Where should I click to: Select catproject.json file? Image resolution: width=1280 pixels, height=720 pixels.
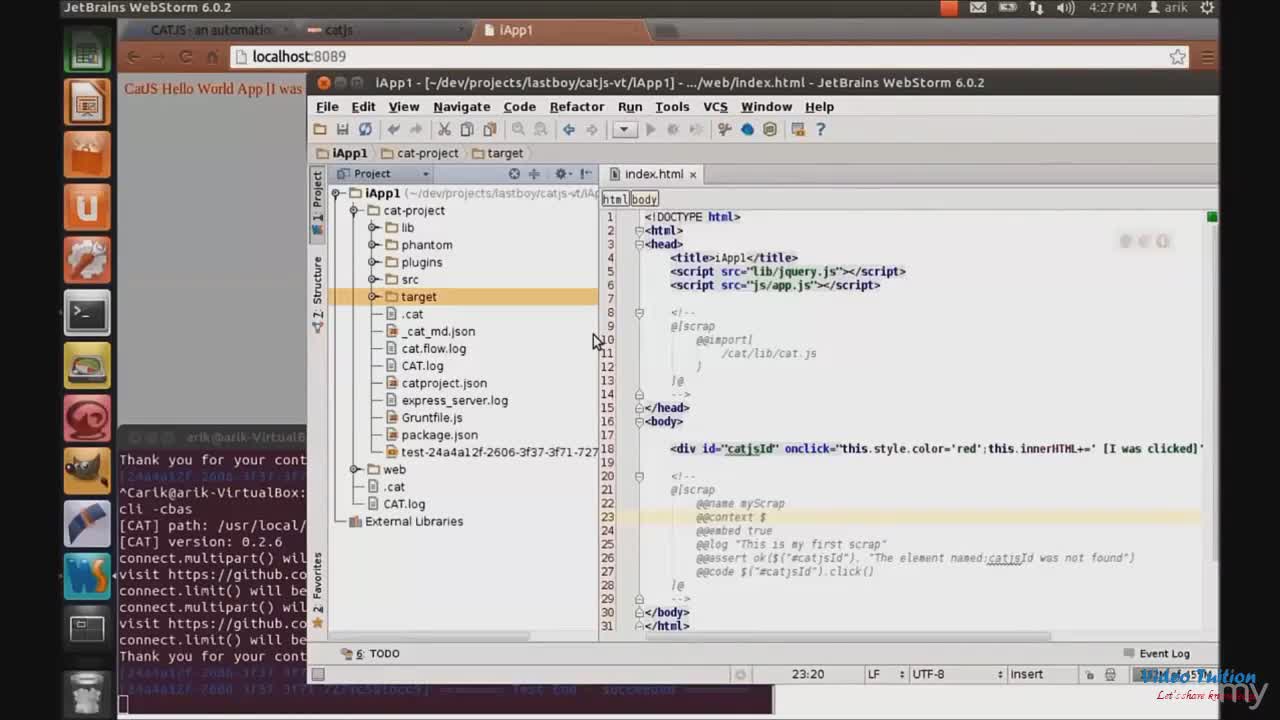click(x=444, y=383)
